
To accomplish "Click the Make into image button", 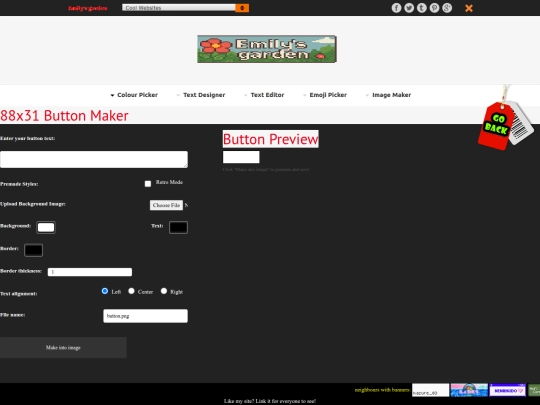I will pos(63,347).
